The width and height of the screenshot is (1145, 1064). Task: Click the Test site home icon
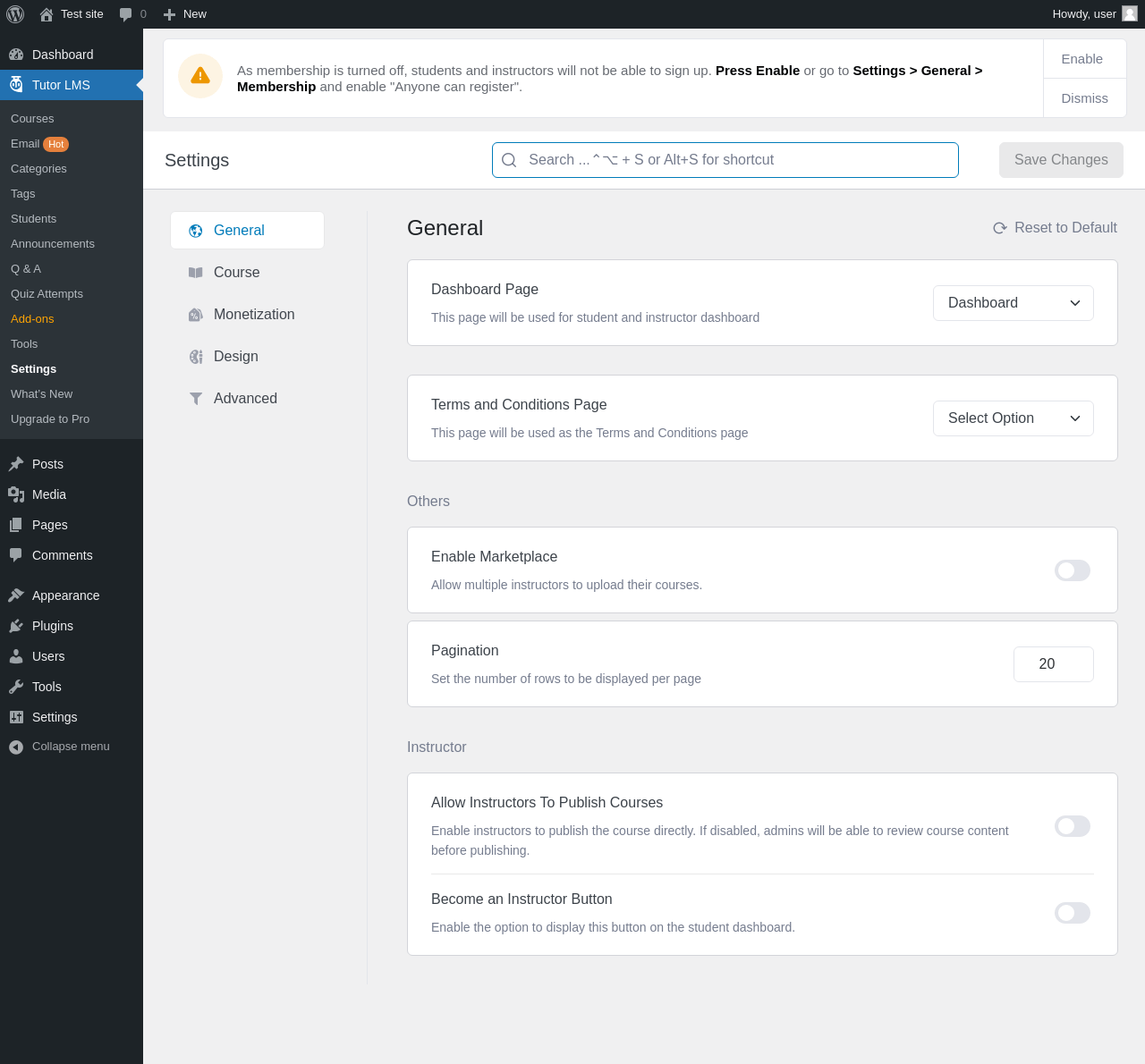coord(47,14)
